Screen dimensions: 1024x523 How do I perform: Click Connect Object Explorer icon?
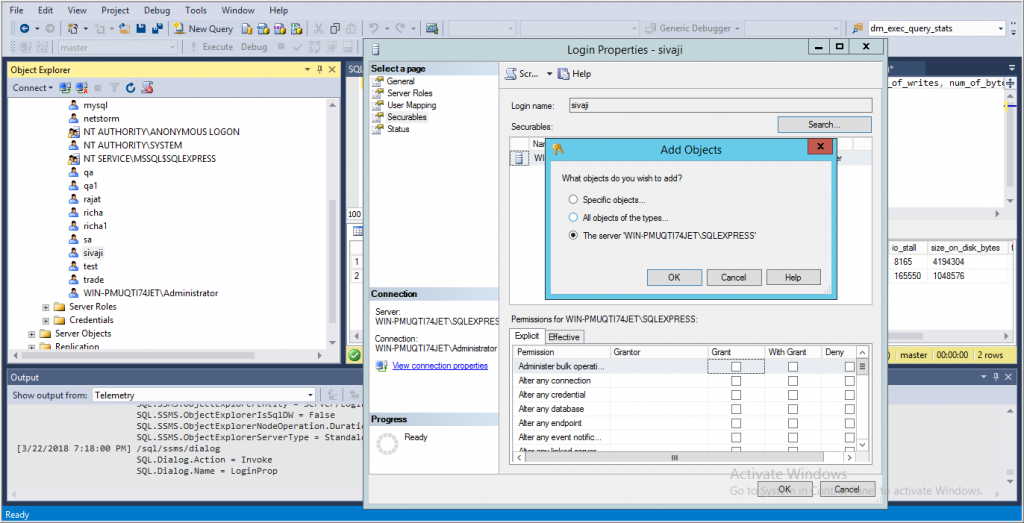click(65, 87)
